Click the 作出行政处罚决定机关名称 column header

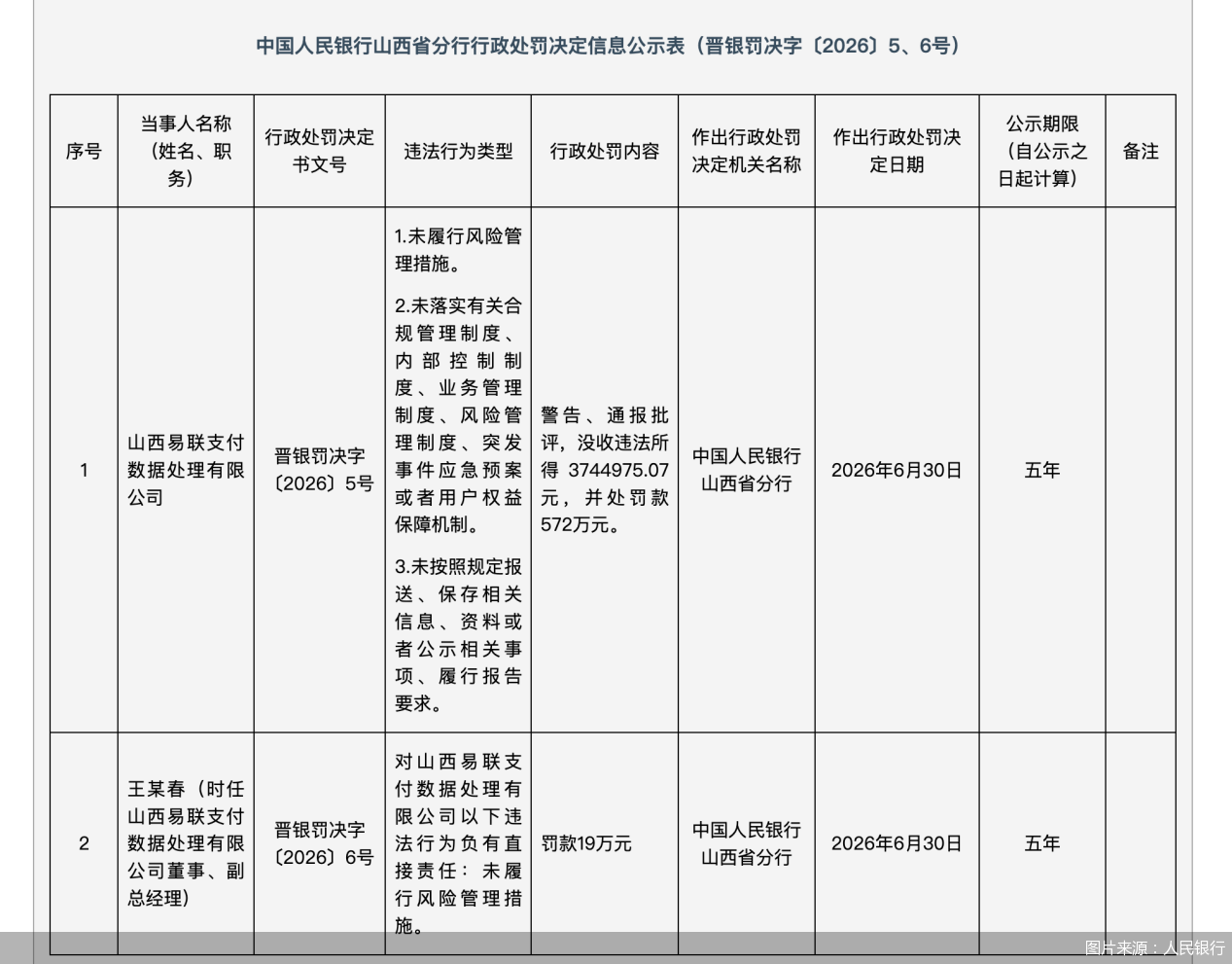click(747, 151)
